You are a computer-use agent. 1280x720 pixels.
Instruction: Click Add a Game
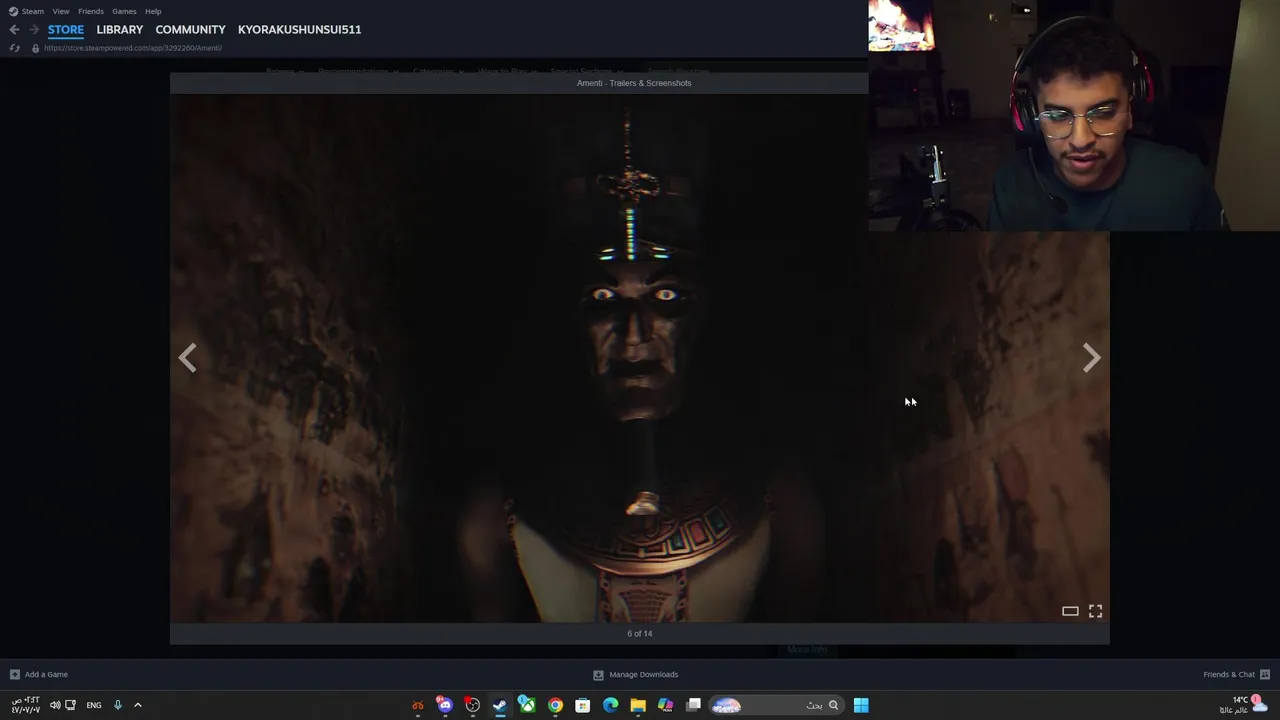point(39,674)
